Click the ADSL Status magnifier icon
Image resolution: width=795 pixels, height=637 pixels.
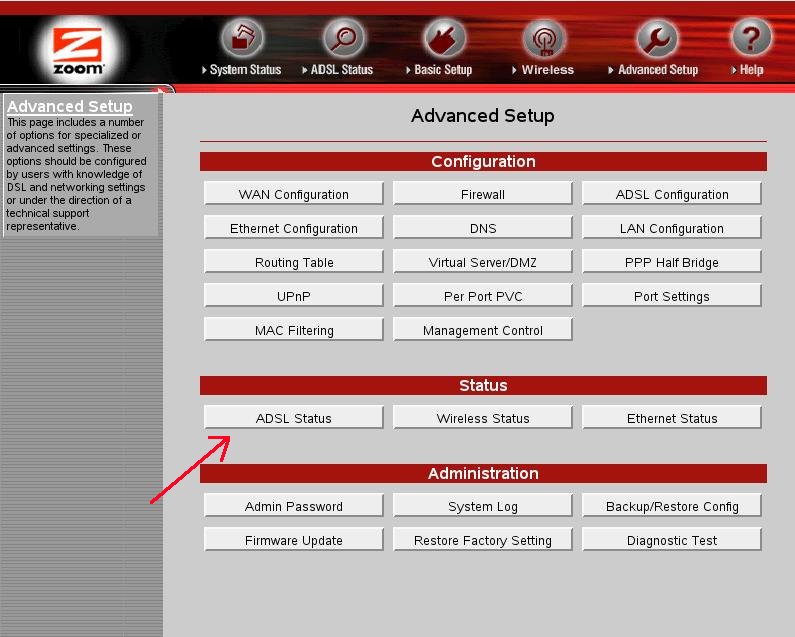(344, 37)
